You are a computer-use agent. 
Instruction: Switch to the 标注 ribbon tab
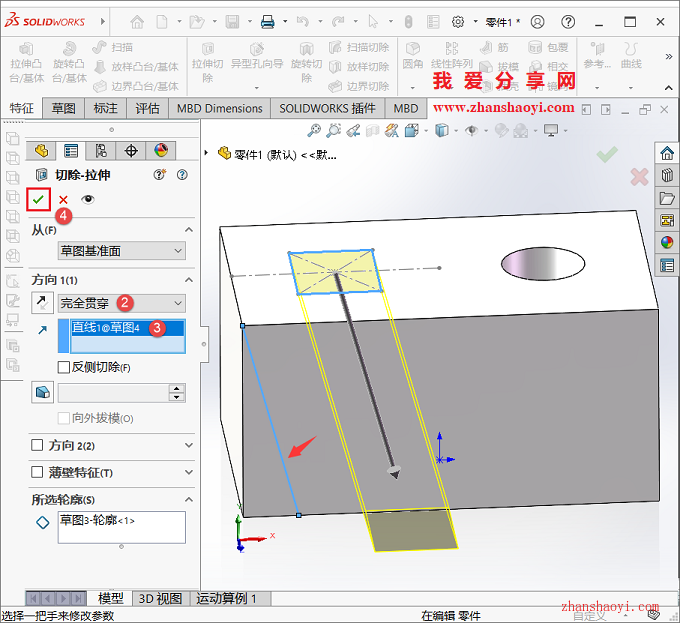point(105,108)
